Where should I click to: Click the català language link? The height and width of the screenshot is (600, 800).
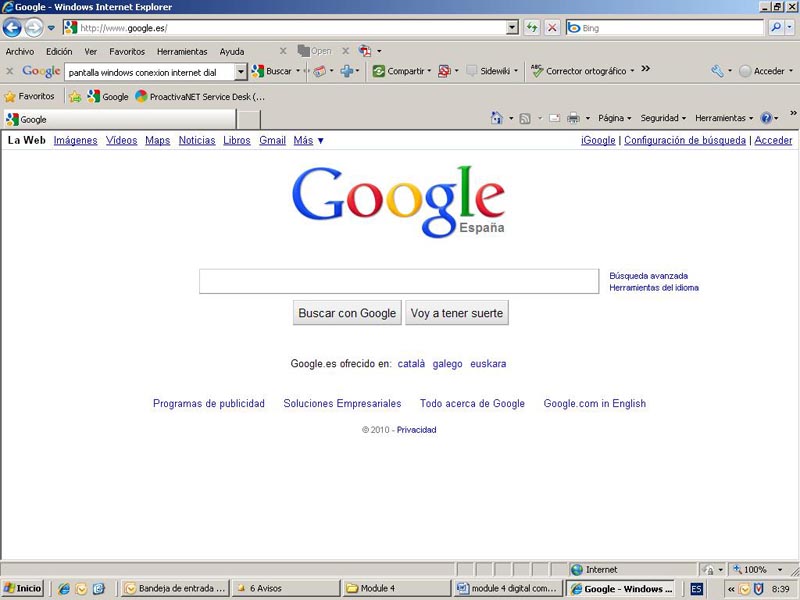point(411,364)
